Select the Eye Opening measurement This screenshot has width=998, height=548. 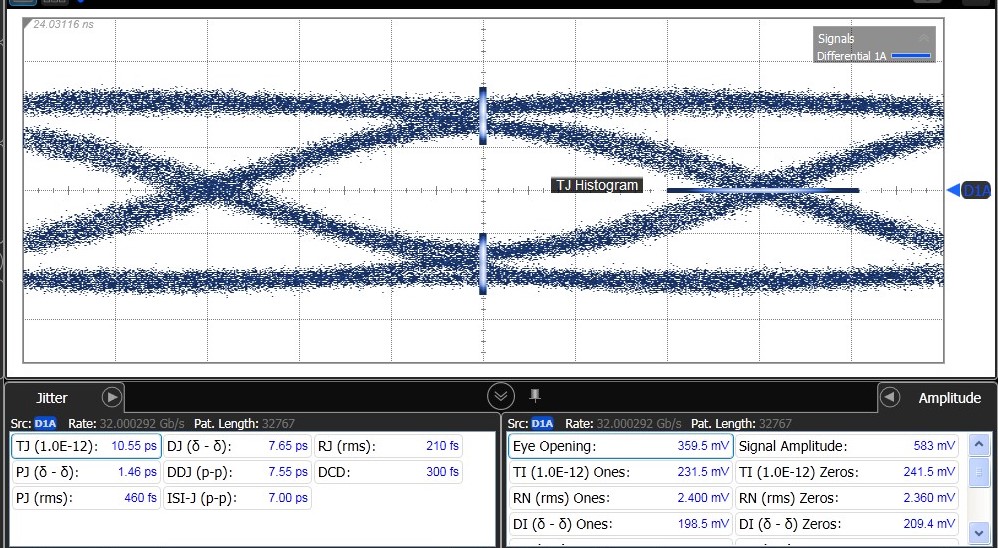tap(620, 446)
